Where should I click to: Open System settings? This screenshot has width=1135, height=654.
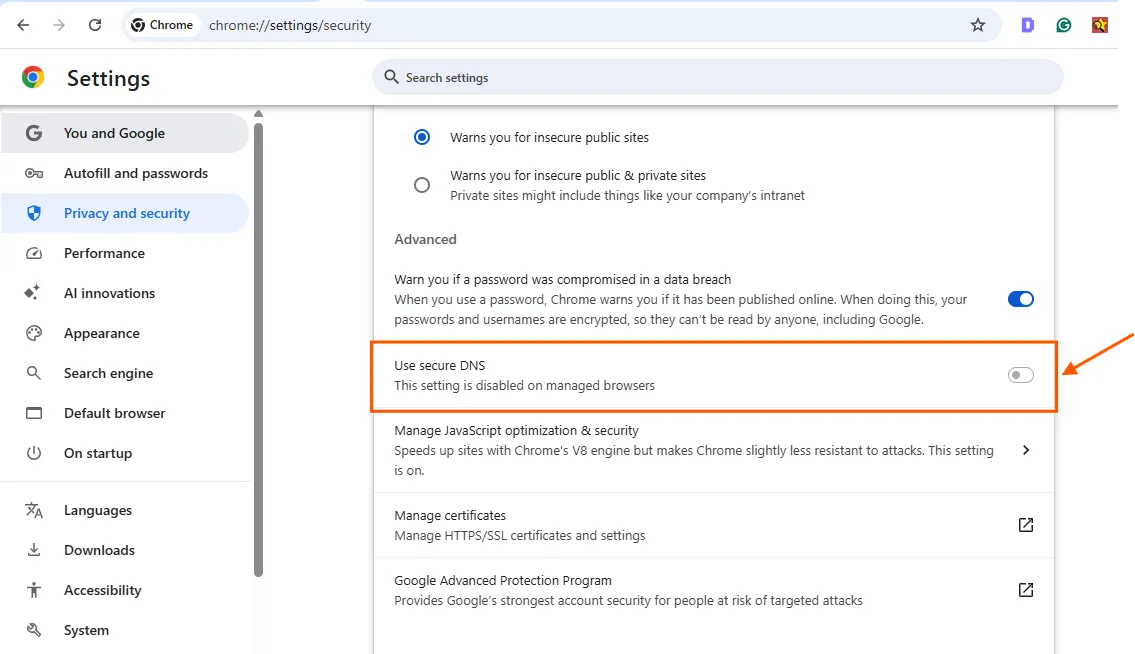(125, 630)
